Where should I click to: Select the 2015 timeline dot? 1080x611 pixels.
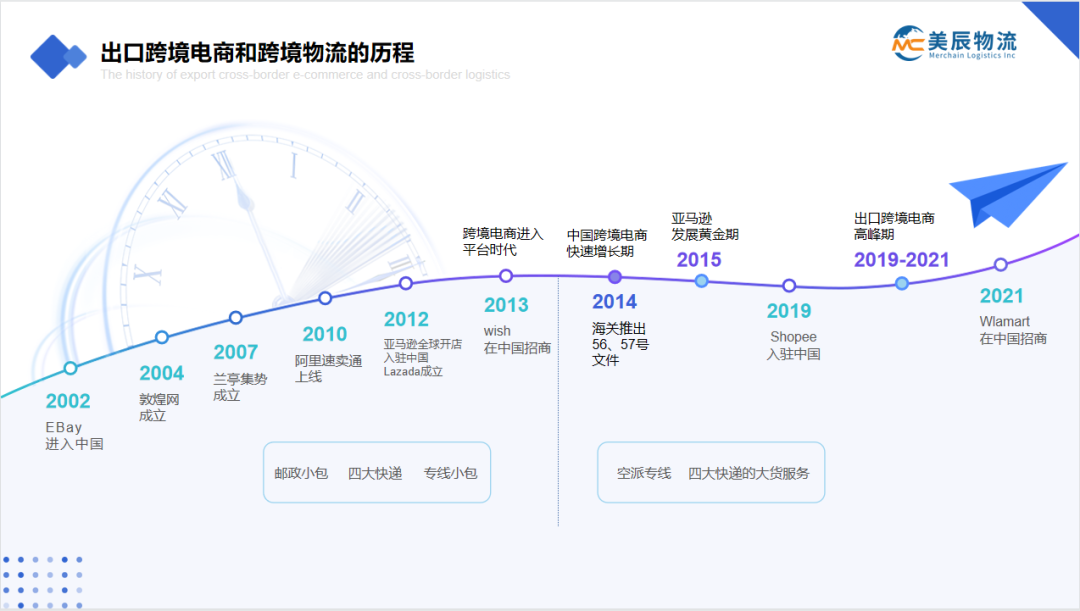[x=701, y=280]
